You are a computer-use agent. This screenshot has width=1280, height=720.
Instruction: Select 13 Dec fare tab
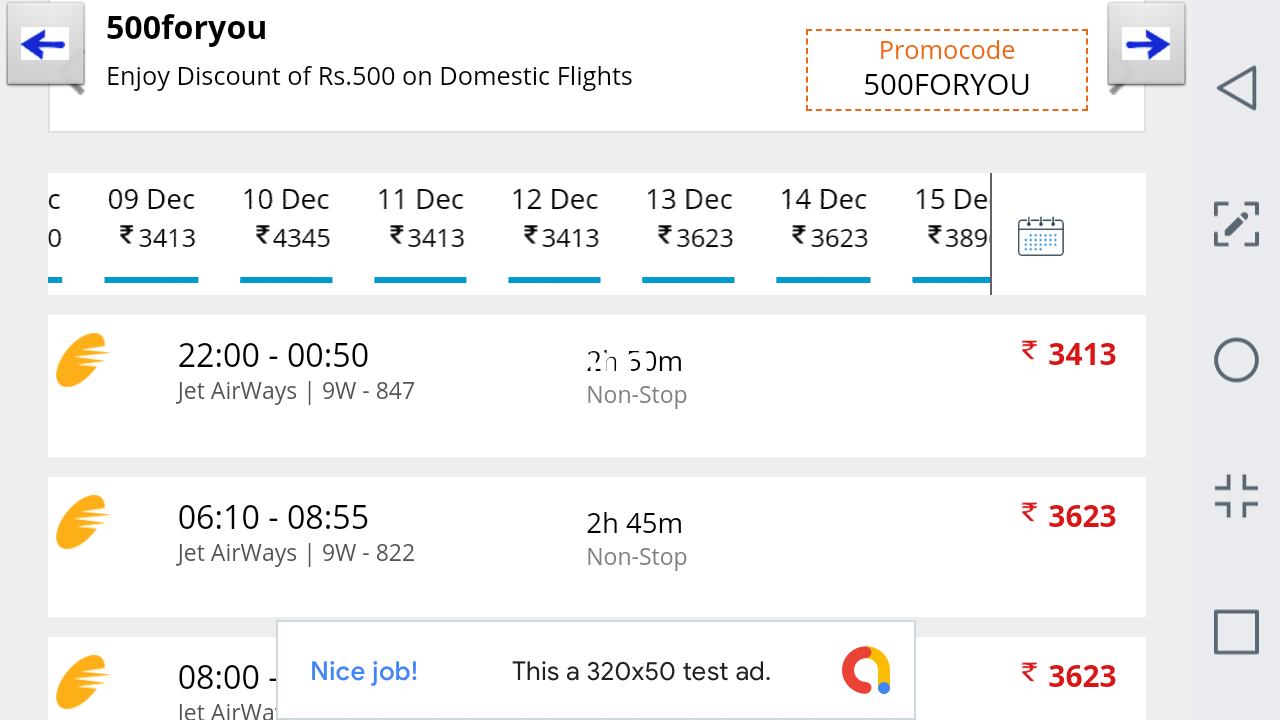[689, 220]
